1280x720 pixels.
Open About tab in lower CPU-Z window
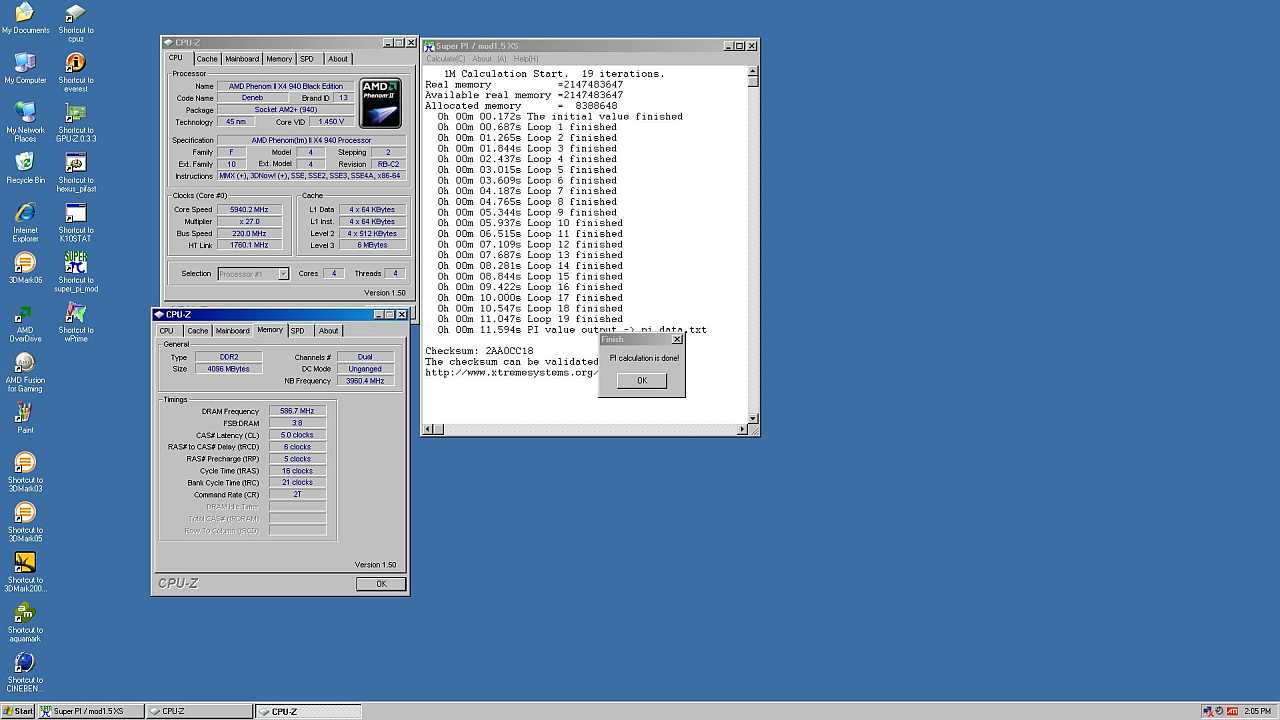[328, 331]
